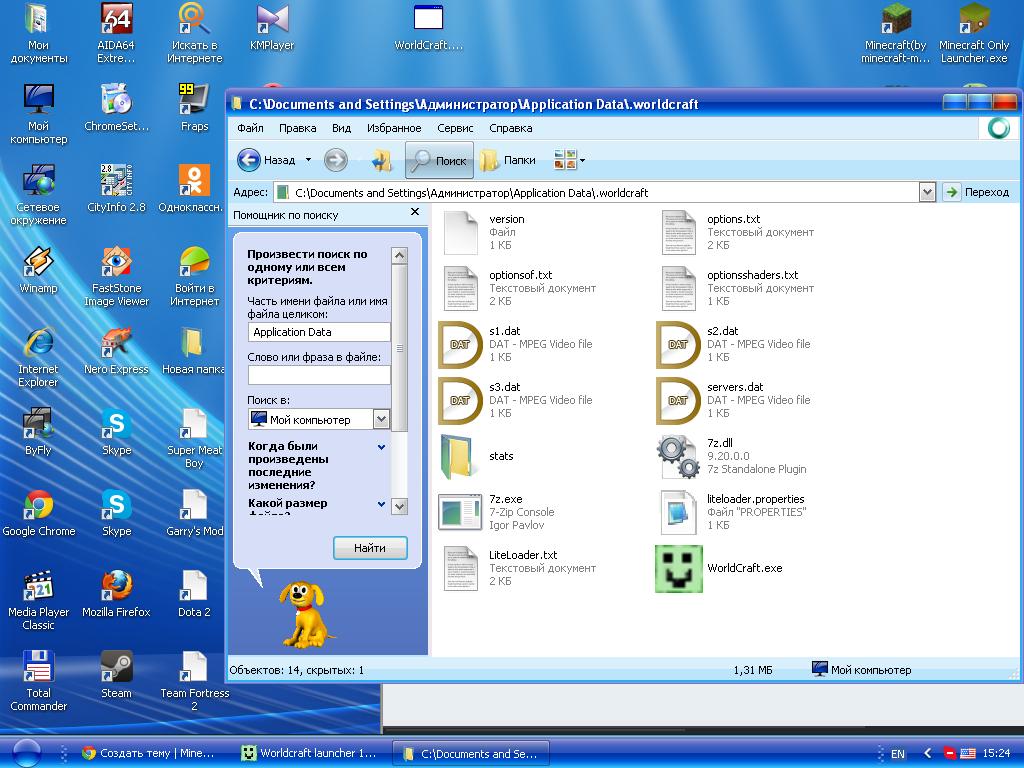Select the 7z.dll gear icon

click(678, 456)
